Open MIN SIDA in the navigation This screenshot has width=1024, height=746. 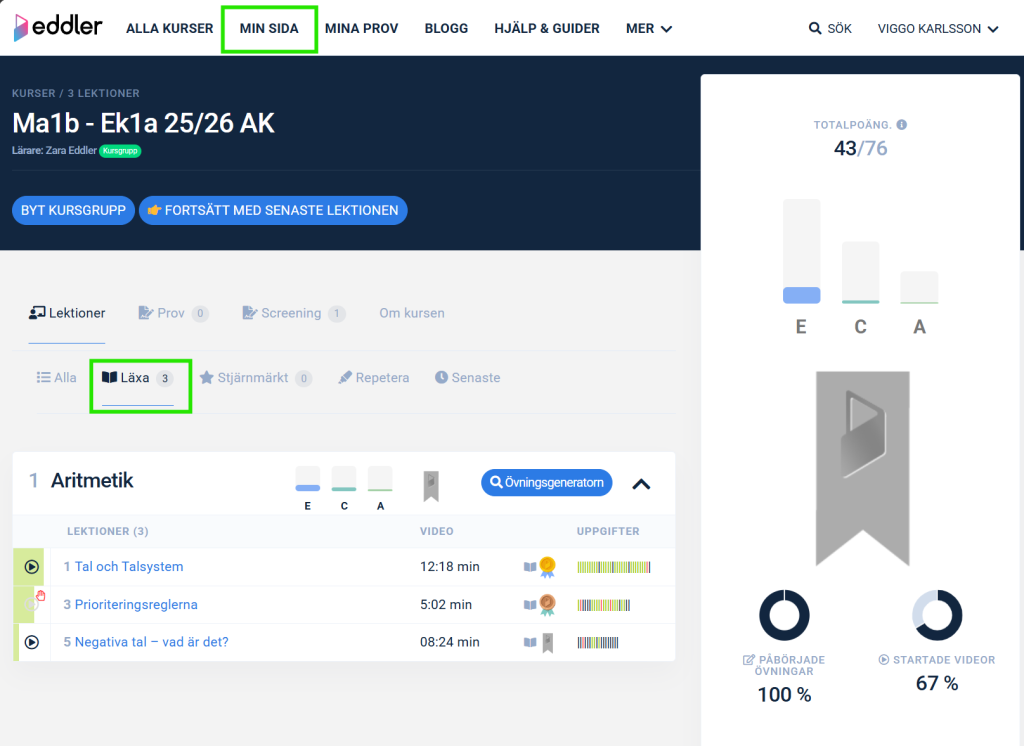(269, 29)
